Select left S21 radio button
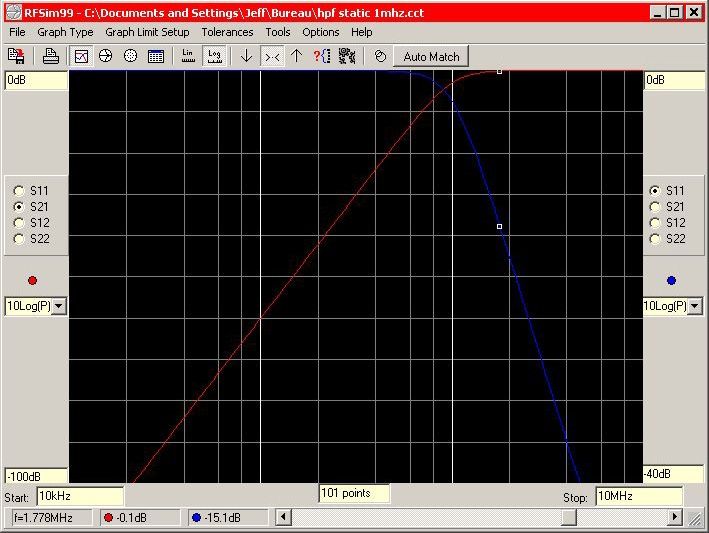The height and width of the screenshot is (533, 709). (x=19, y=207)
